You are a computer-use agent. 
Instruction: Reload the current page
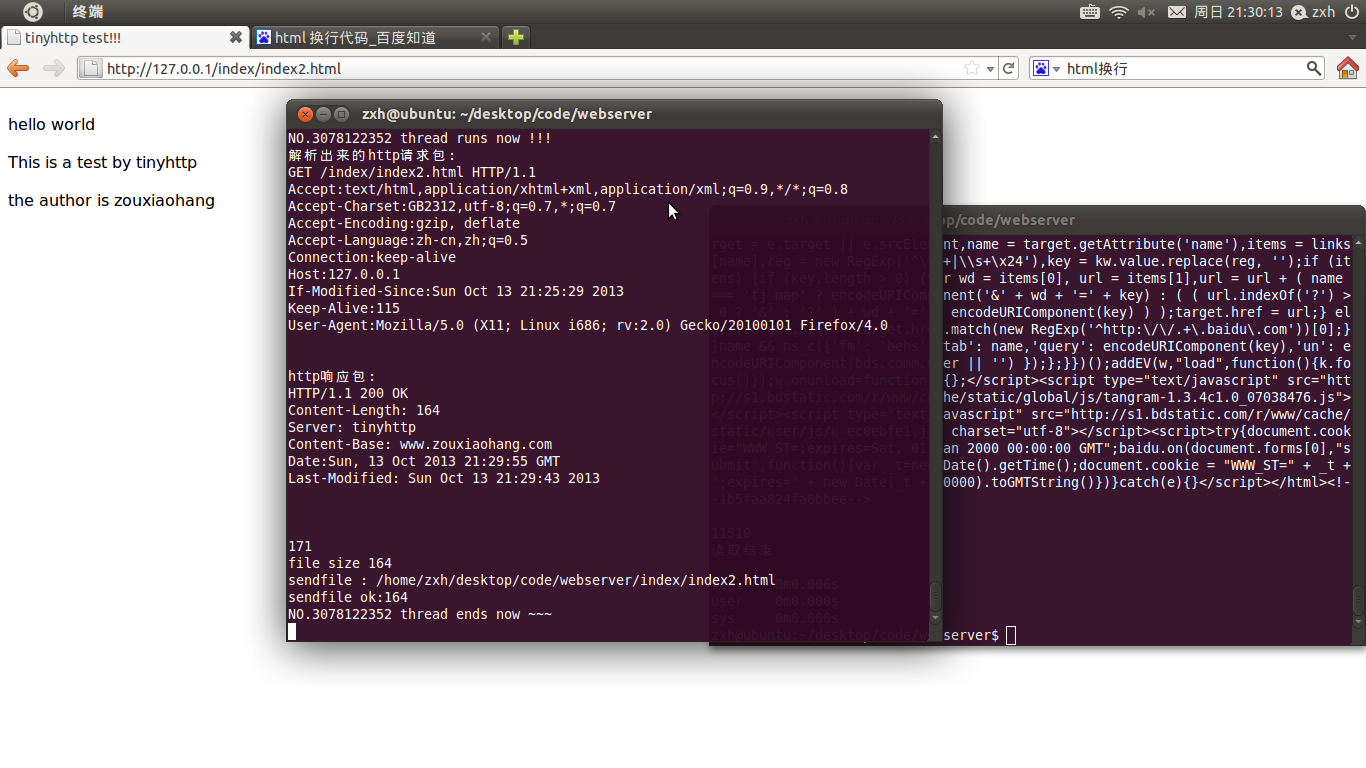pos(1009,68)
